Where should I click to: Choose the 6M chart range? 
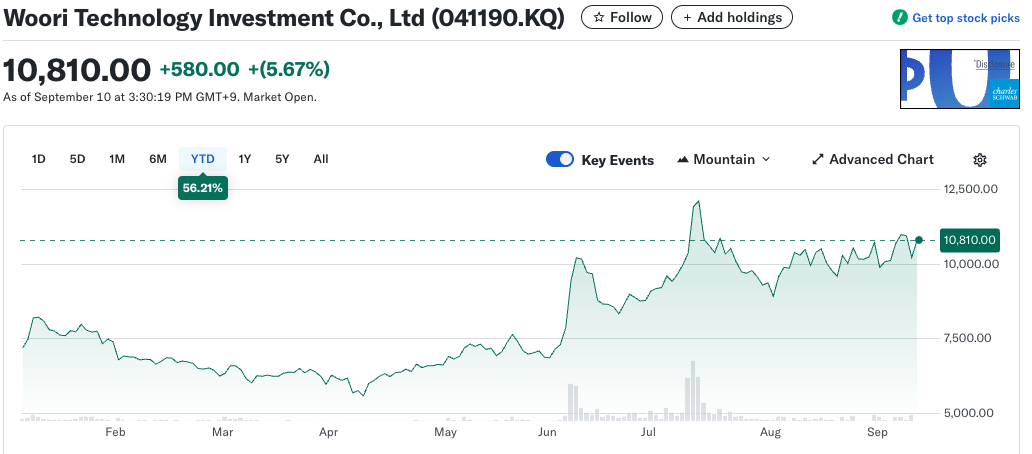(158, 159)
